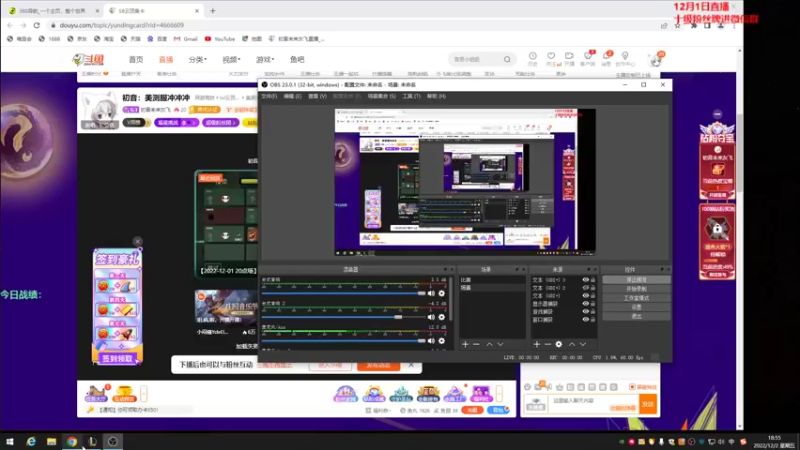The image size is (800, 450).
Task: Go to Douyu 鱼吧 tab
Action: [297, 60]
